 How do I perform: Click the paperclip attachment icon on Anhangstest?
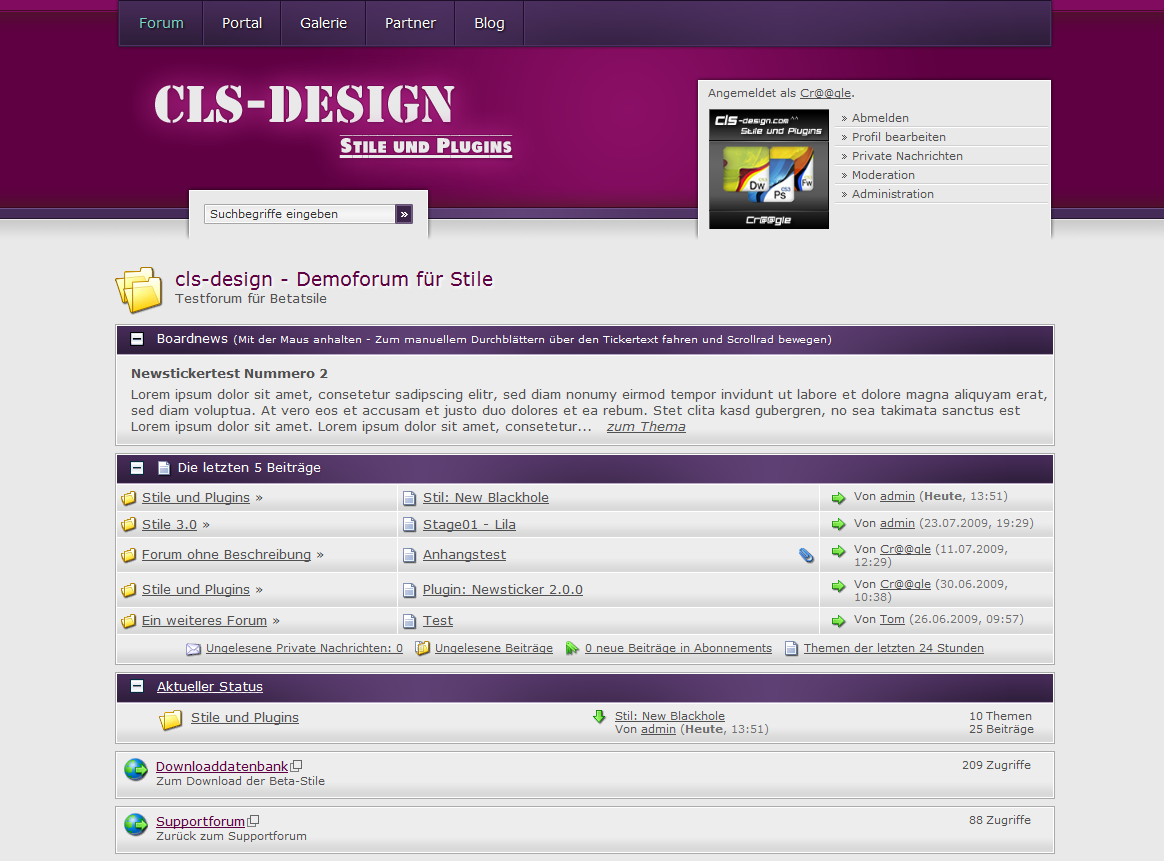[x=806, y=555]
